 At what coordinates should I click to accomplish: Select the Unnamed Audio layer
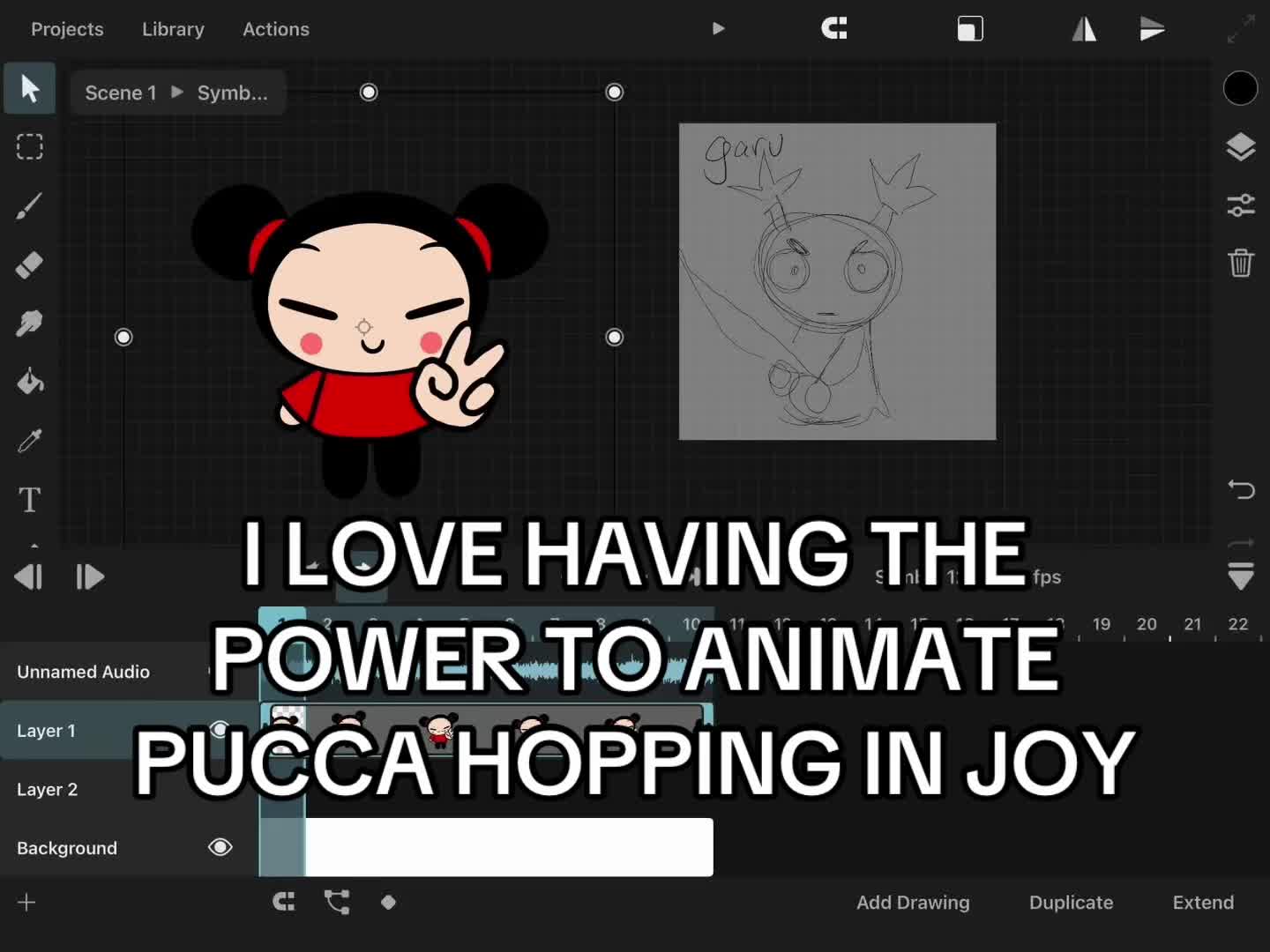click(x=83, y=672)
